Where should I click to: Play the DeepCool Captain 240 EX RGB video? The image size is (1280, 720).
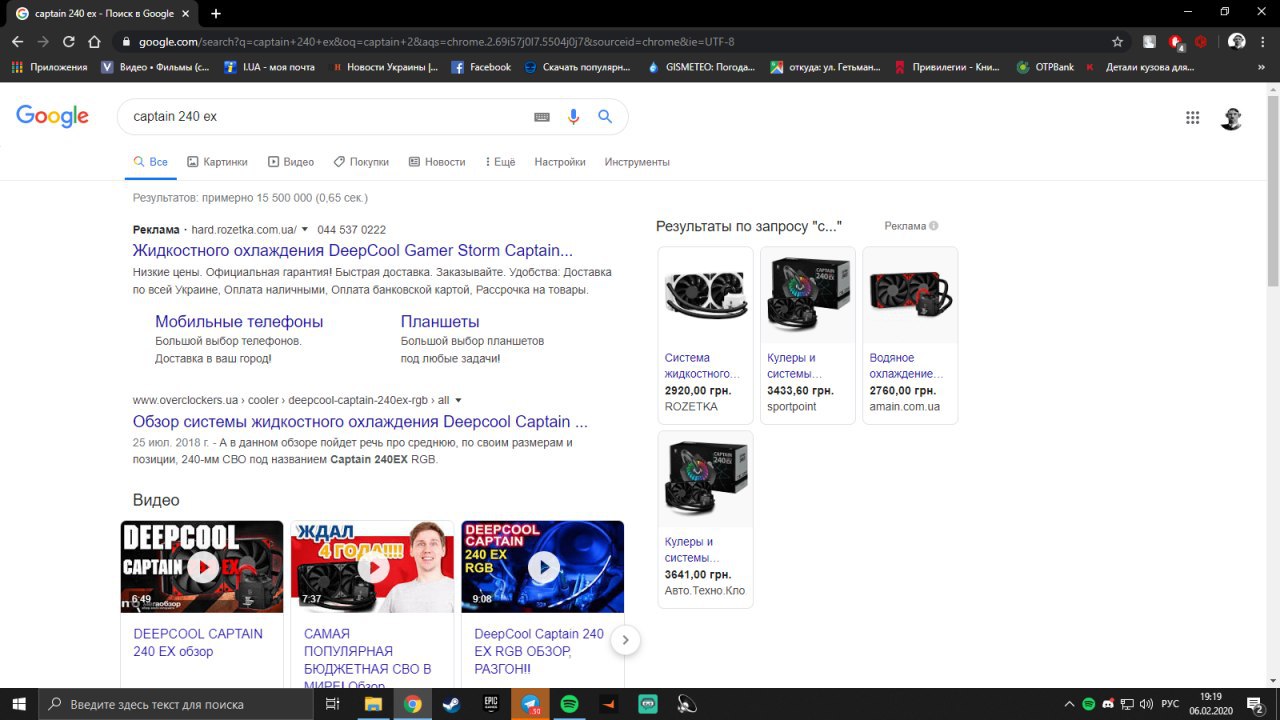coord(543,567)
